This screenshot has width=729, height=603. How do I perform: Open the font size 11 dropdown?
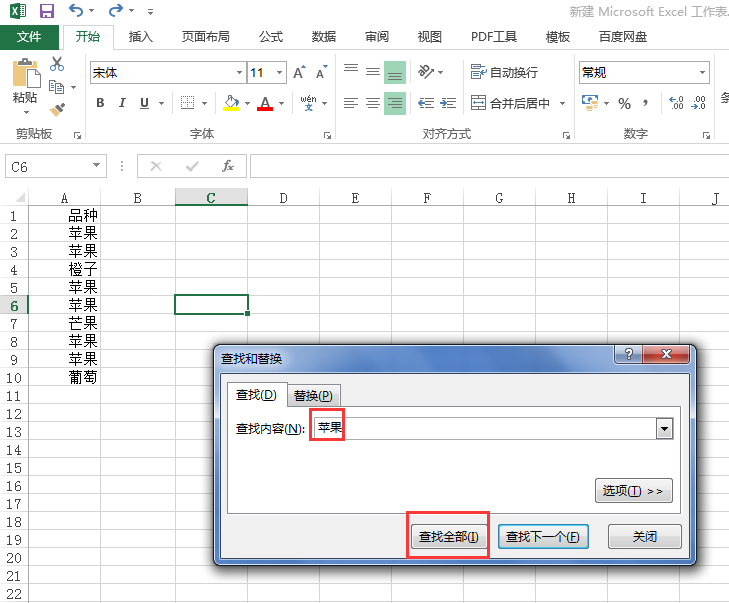(279, 73)
